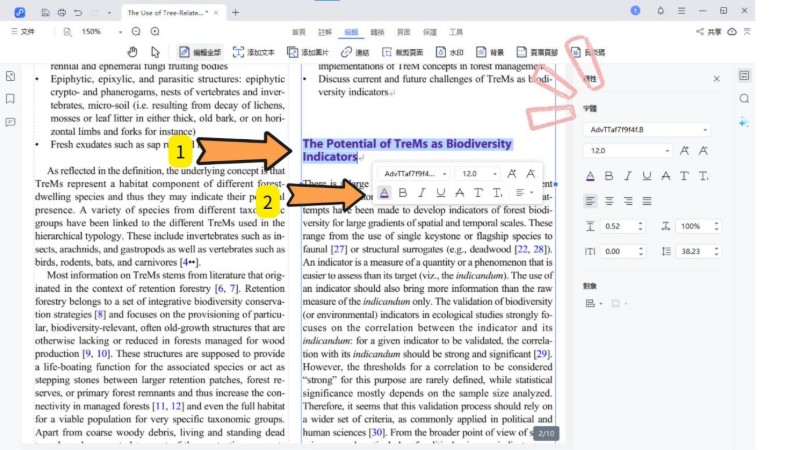Click the Print icon in title bar

[61, 12]
